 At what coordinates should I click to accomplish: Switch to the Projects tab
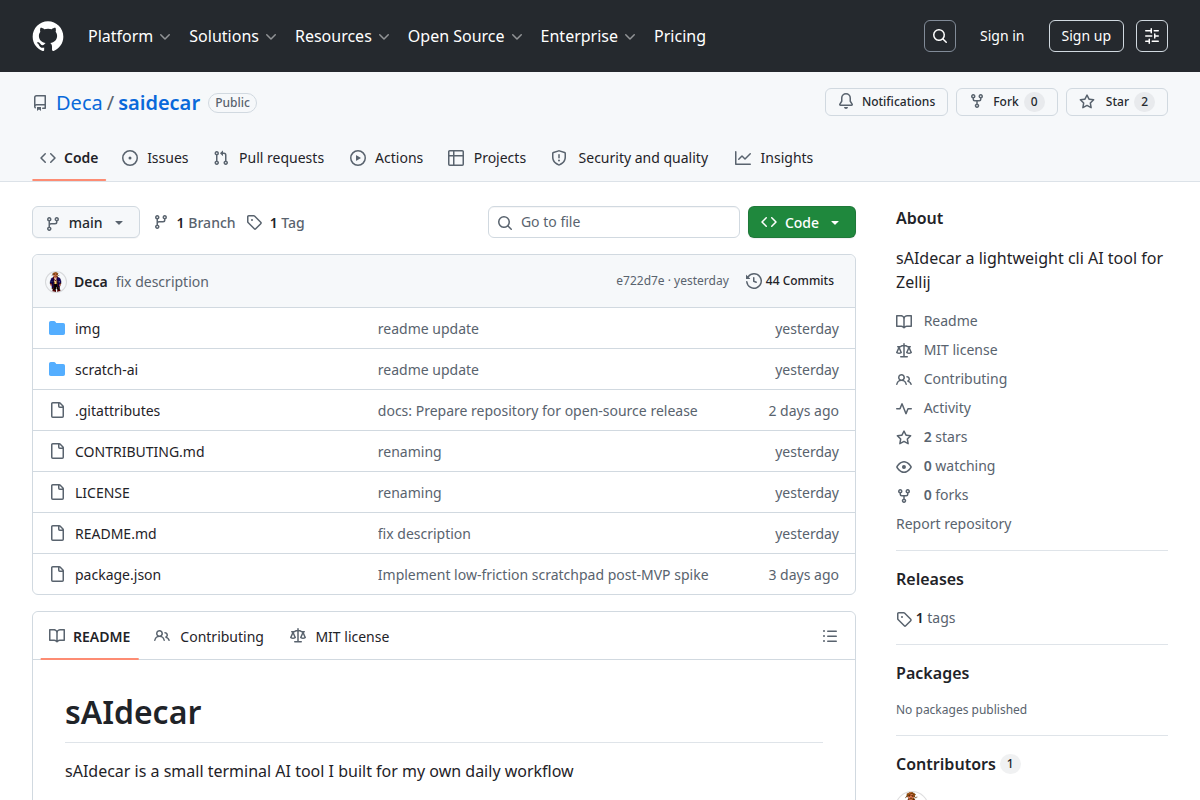coord(487,158)
